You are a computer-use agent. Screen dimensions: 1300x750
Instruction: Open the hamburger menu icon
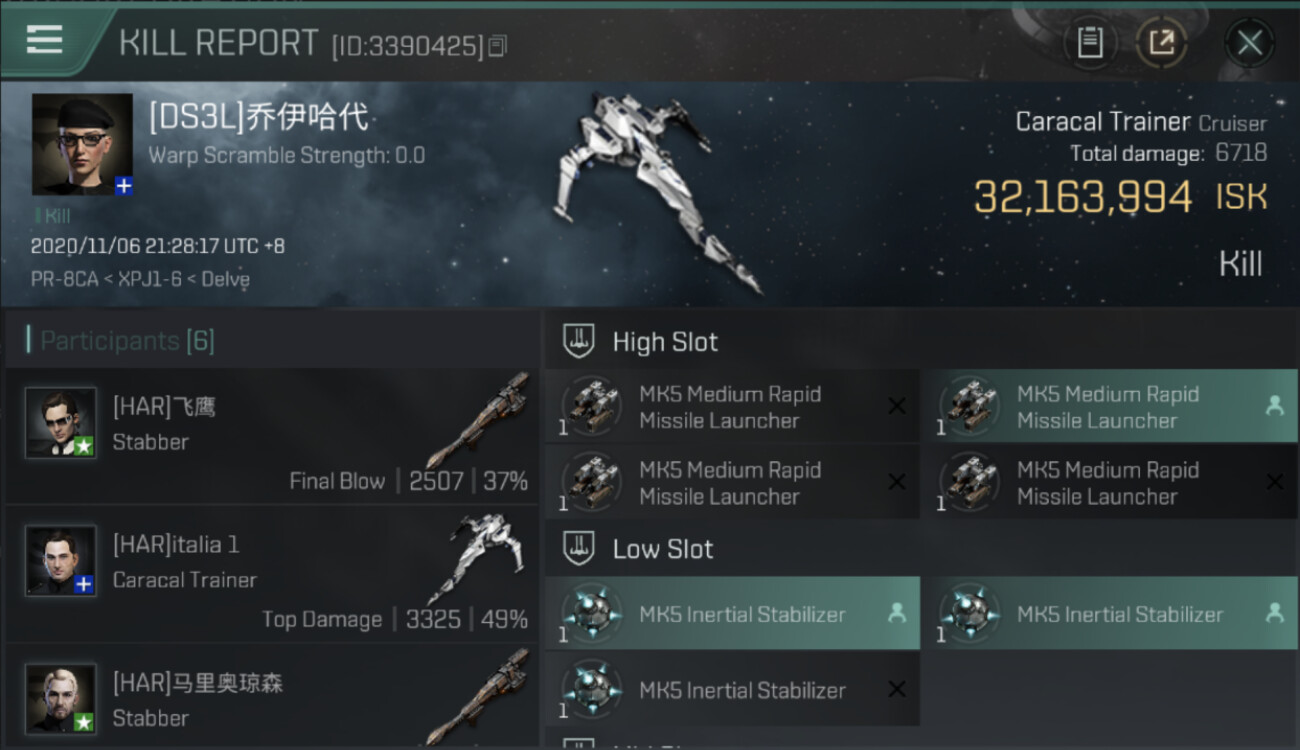tap(44, 40)
